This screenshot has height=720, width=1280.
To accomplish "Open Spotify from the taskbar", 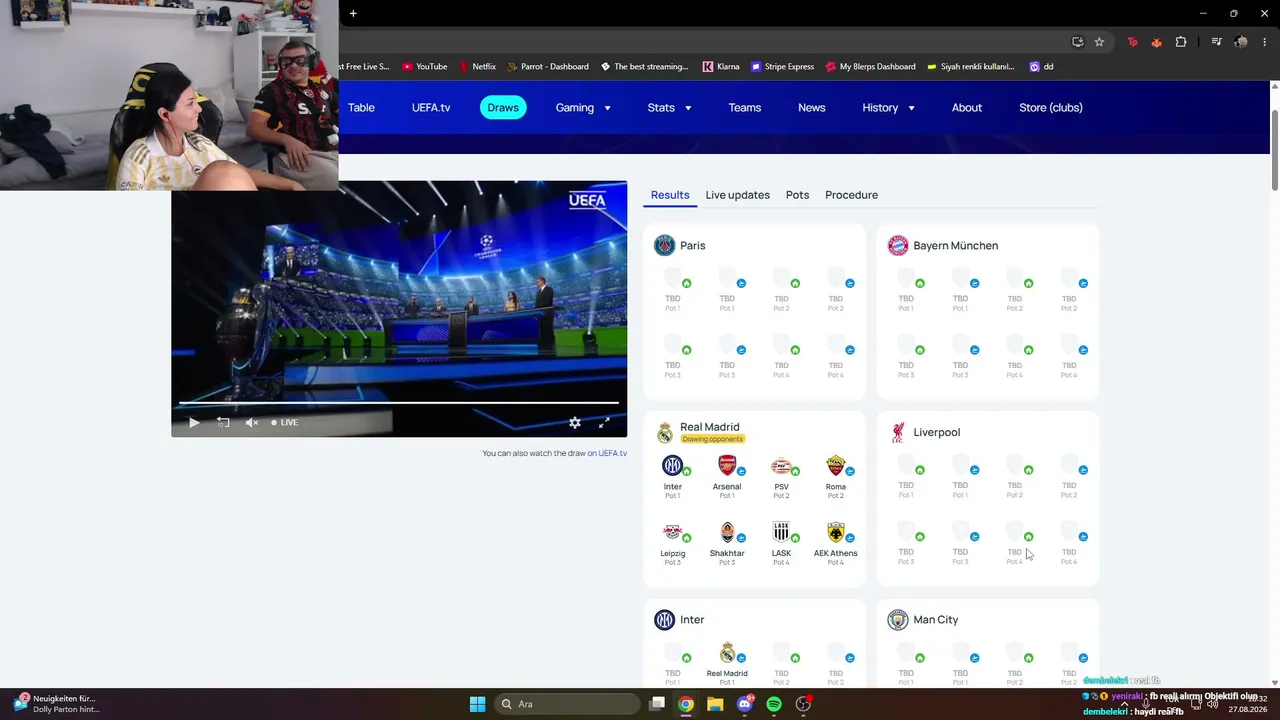I will (774, 704).
